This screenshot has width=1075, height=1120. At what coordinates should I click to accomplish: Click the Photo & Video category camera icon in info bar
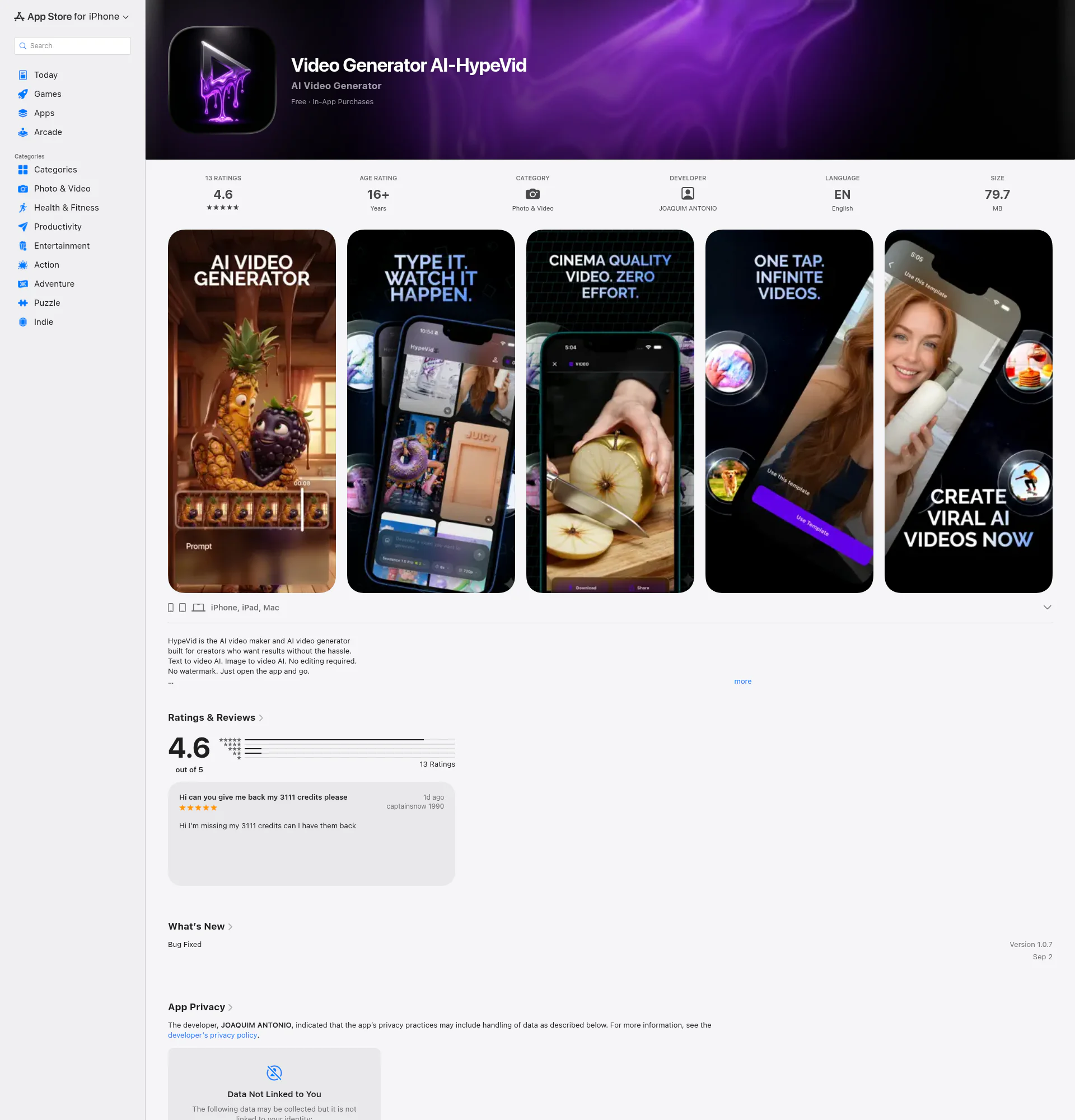tap(532, 194)
